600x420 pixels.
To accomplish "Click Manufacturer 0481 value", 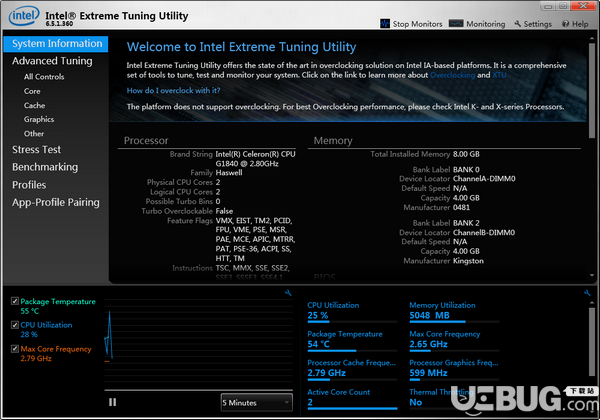I will tap(461, 208).
